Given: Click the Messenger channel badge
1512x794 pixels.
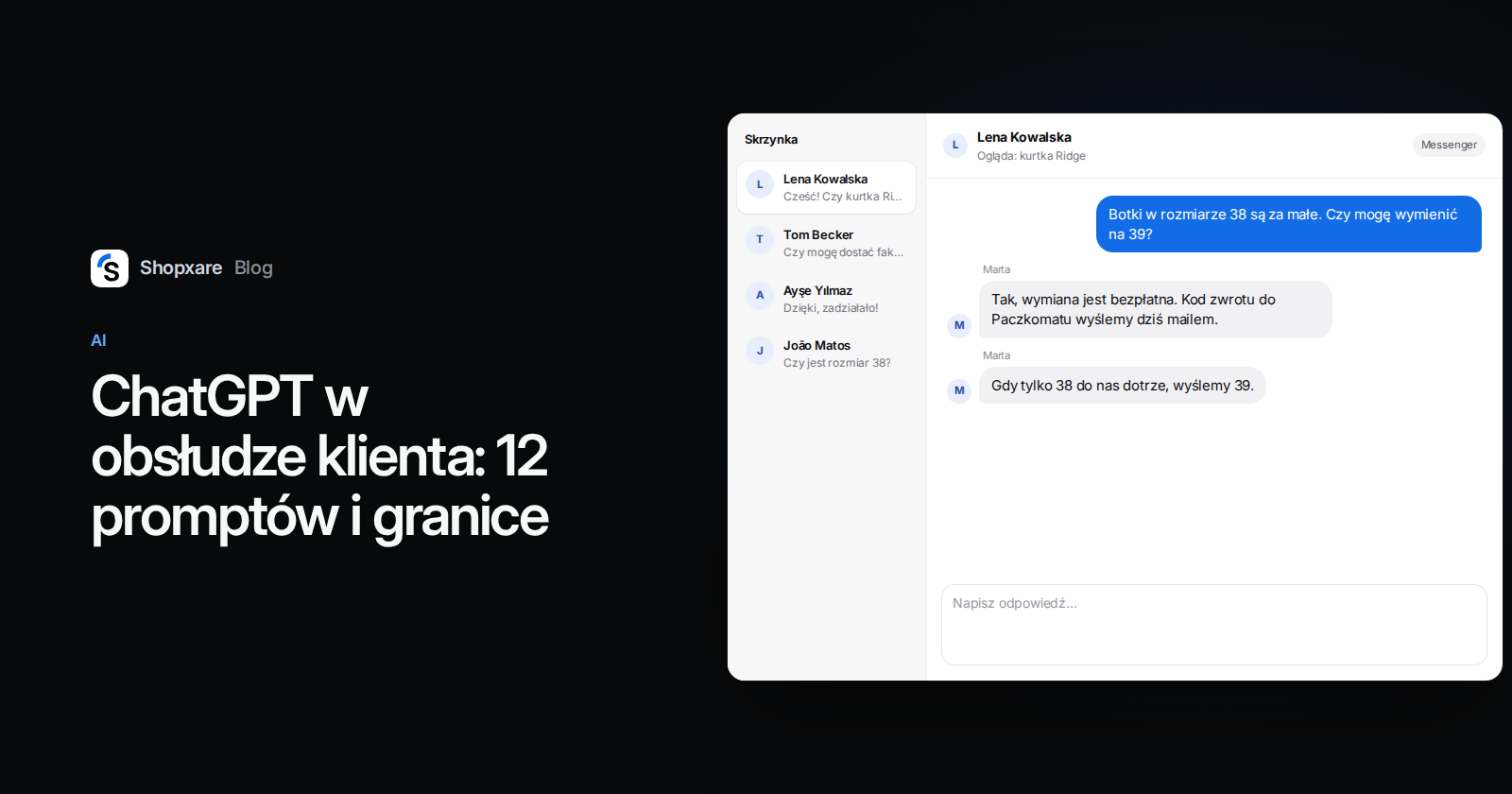Looking at the screenshot, I should coord(1449,145).
